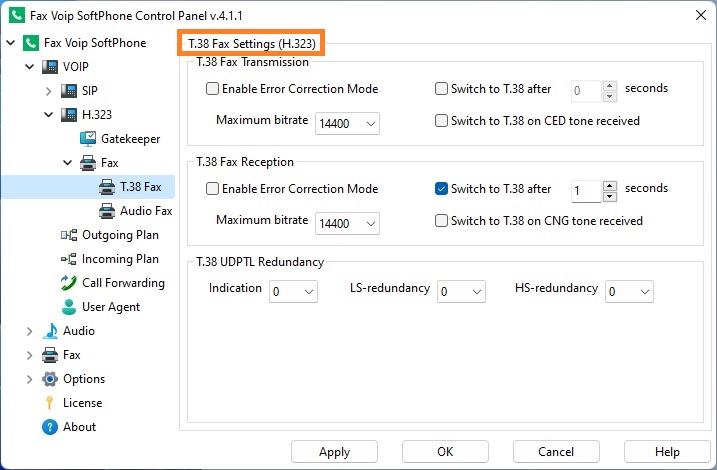The image size is (717, 470).
Task: Enable Error Correction Mode for Fax Transmission
Action: [x=212, y=89]
